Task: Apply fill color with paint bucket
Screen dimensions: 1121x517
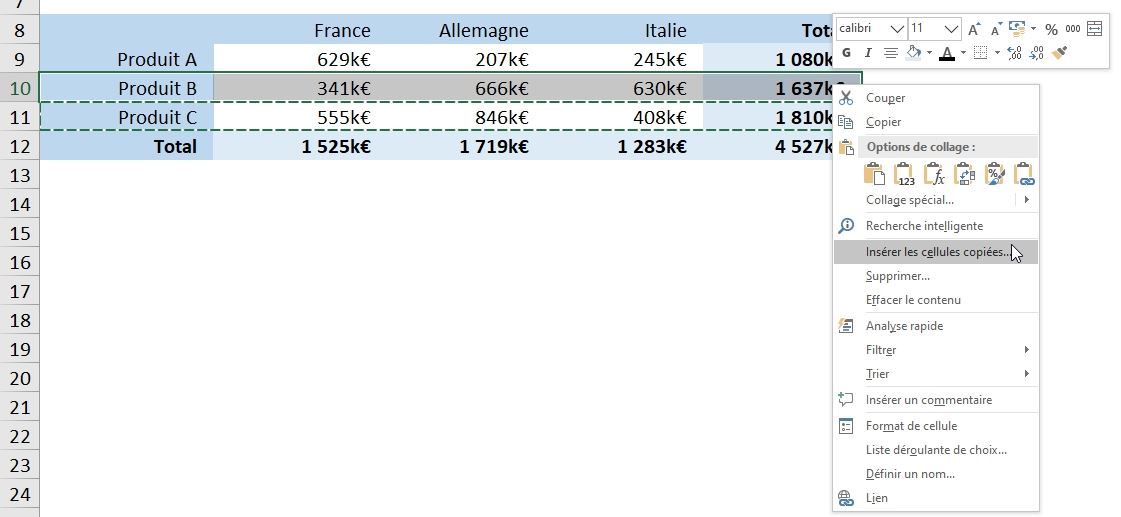Action: point(913,52)
